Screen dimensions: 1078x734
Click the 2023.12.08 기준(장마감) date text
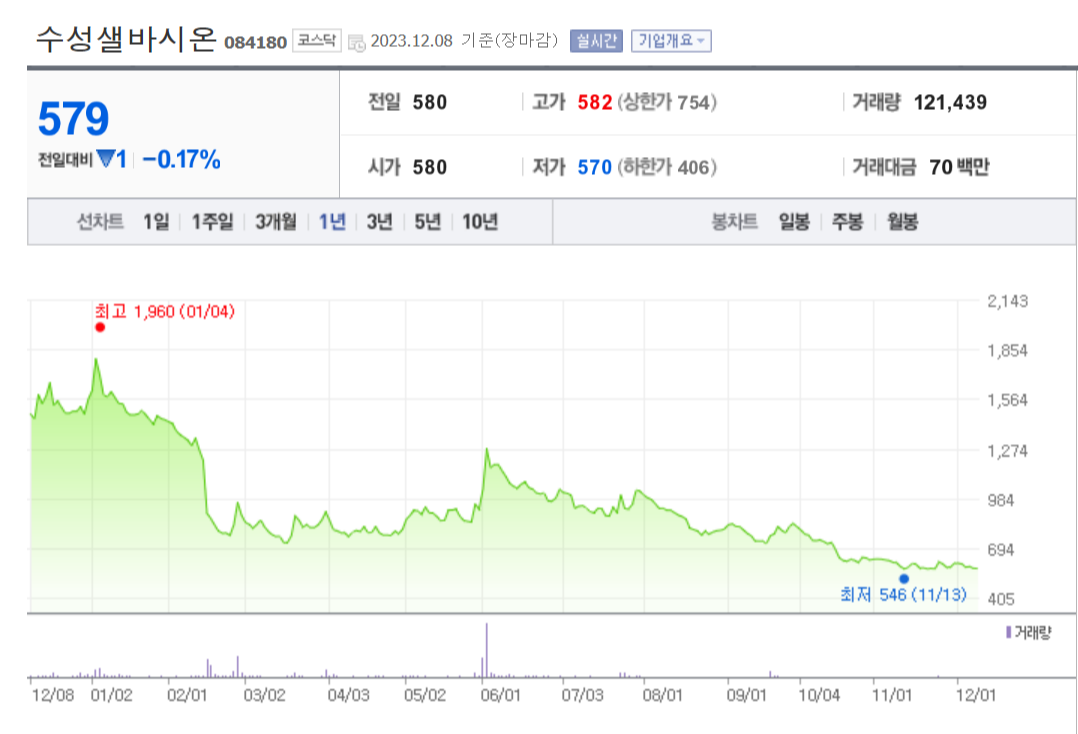pyautogui.click(x=464, y=41)
